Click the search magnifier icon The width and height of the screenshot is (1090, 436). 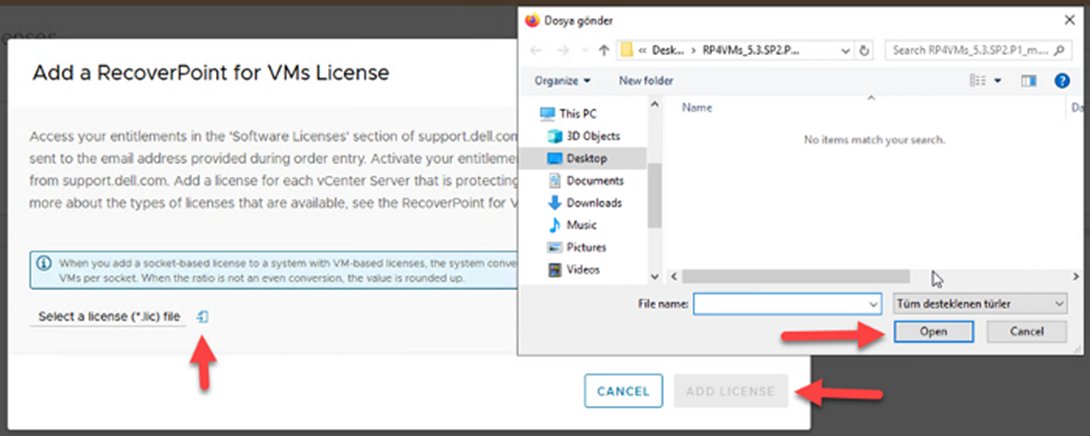pos(1059,50)
